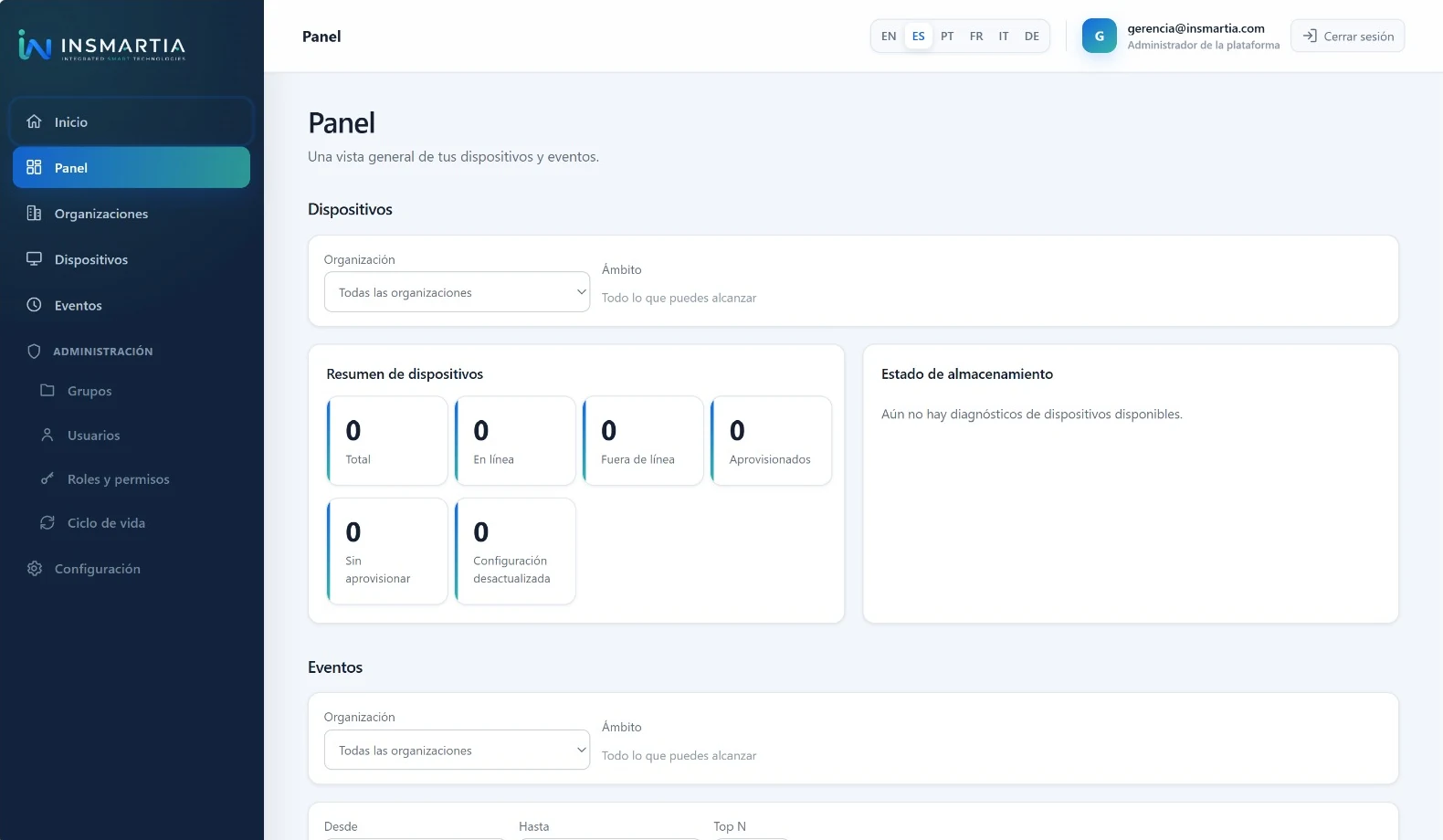Click the Fuera de línea card
1443x840 pixels.
[643, 440]
